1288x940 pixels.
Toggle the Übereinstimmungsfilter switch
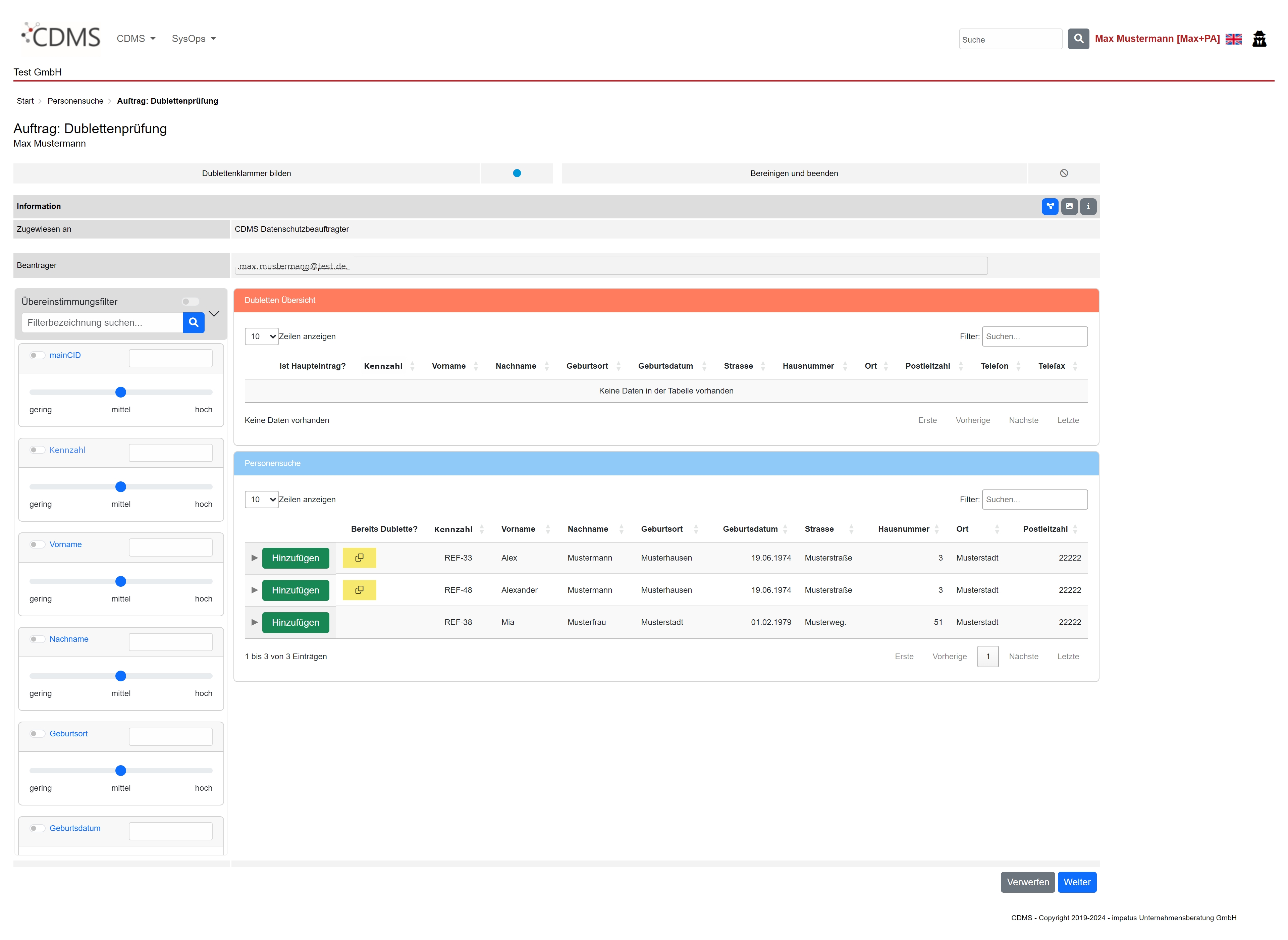point(190,302)
